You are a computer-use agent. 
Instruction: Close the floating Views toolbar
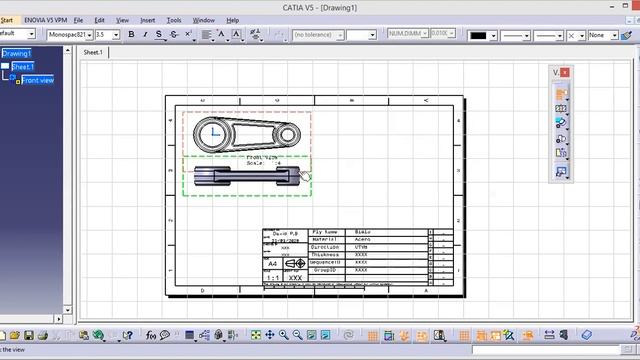coord(565,72)
